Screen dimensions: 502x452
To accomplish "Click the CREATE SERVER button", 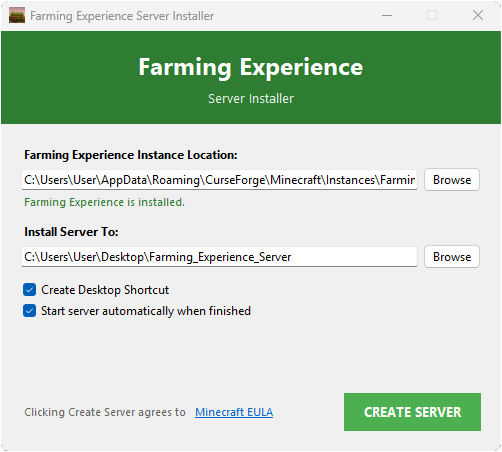I will click(x=412, y=412).
